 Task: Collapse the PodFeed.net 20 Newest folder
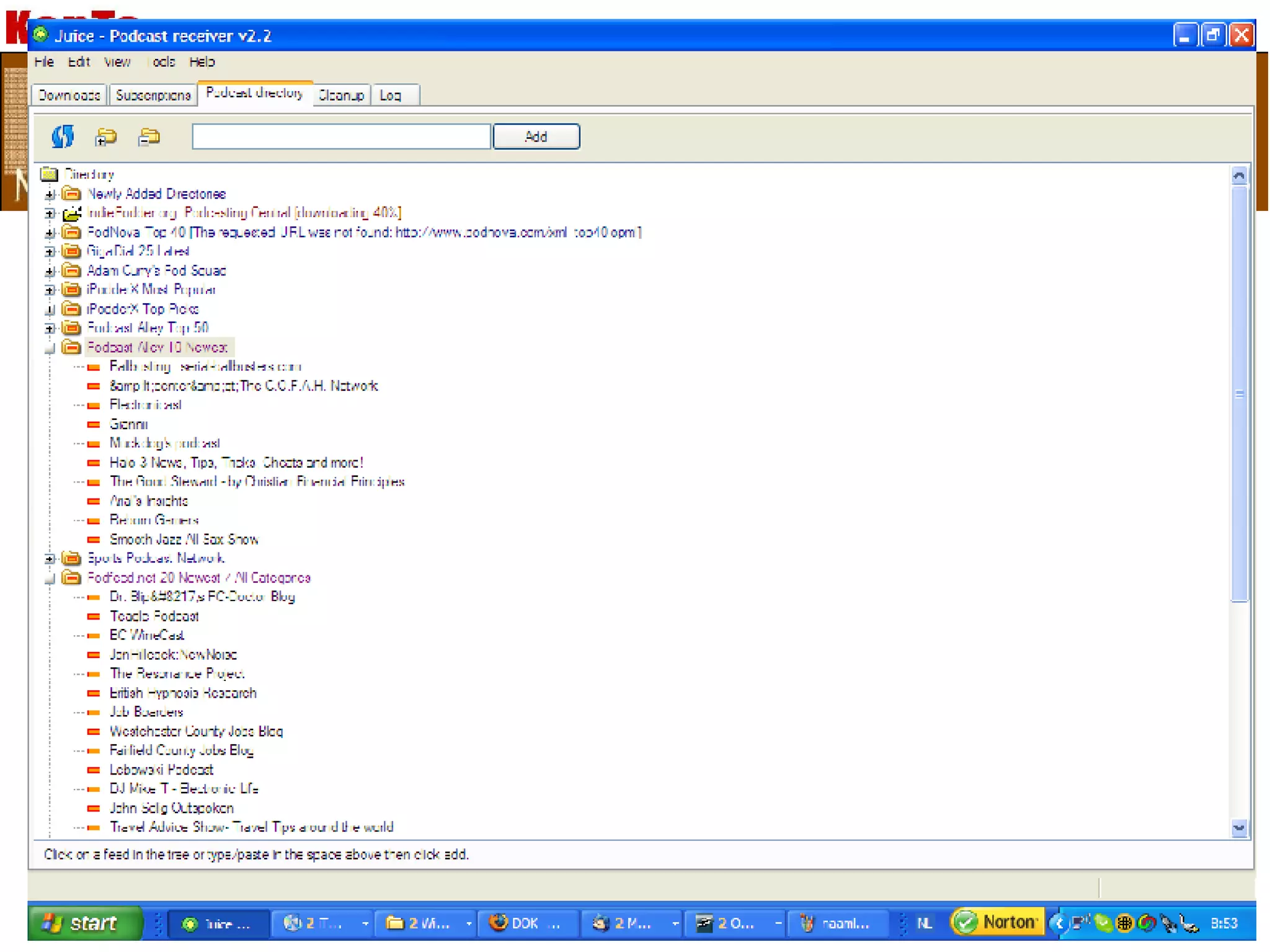click(x=50, y=579)
